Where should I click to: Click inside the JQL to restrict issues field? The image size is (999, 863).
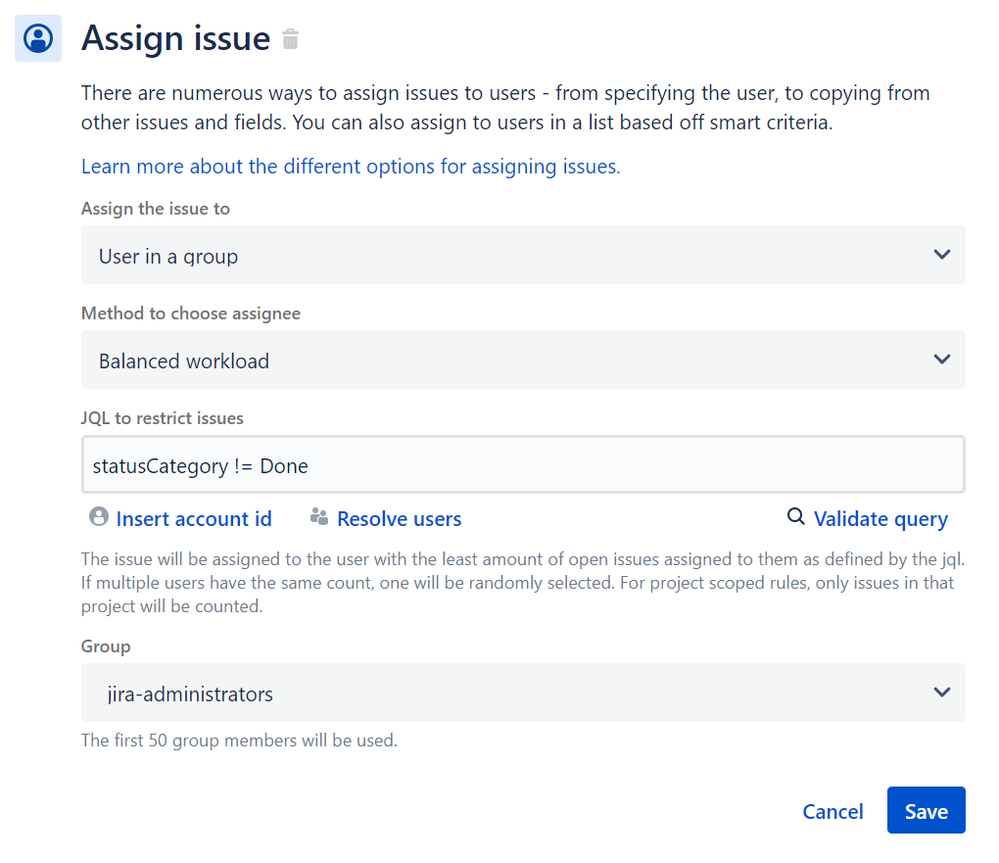pos(522,464)
